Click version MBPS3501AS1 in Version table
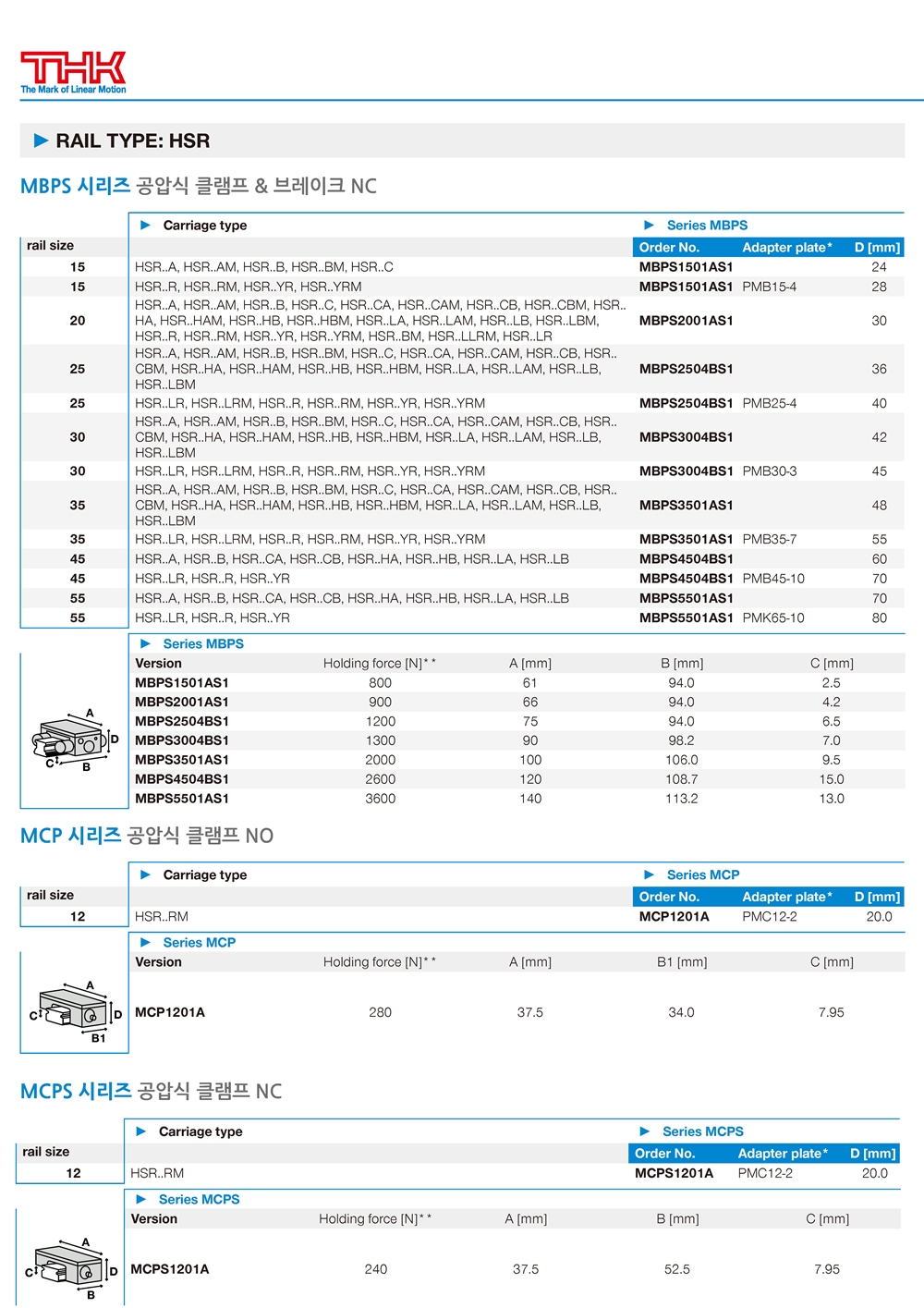The image size is (924, 1308). tap(182, 760)
